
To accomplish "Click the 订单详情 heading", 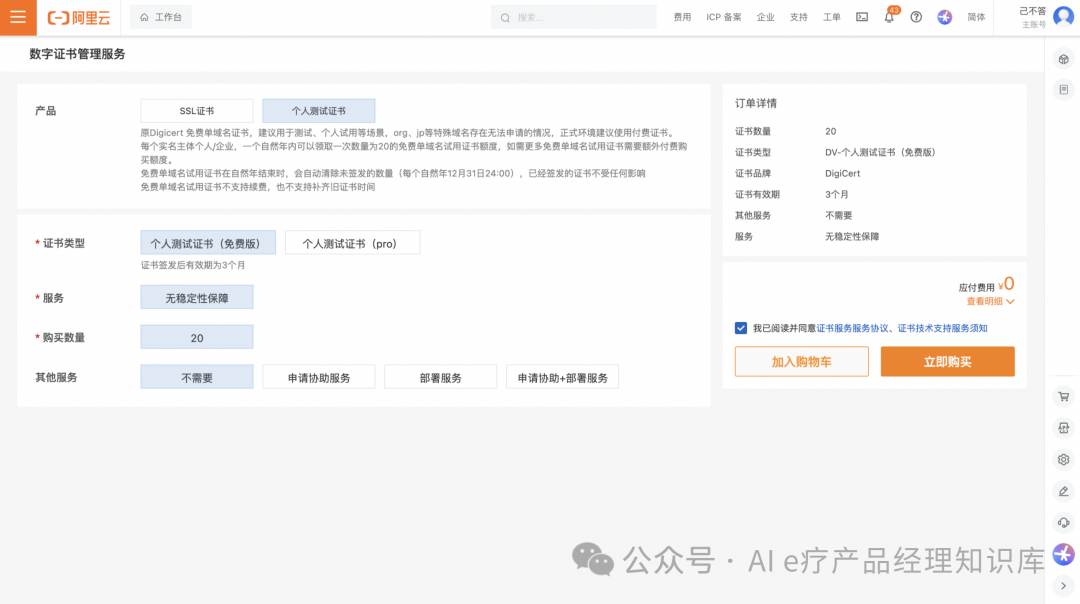I will 756,103.
